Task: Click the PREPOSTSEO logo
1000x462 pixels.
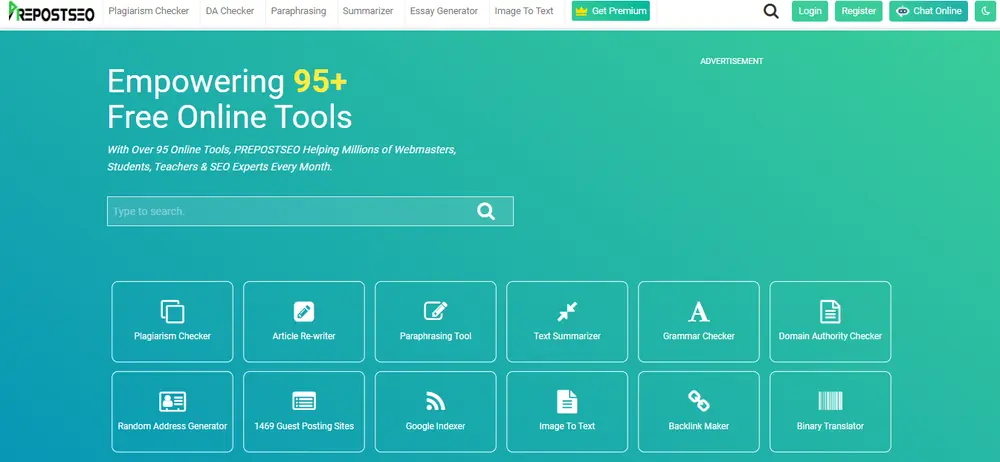Action: [x=50, y=11]
